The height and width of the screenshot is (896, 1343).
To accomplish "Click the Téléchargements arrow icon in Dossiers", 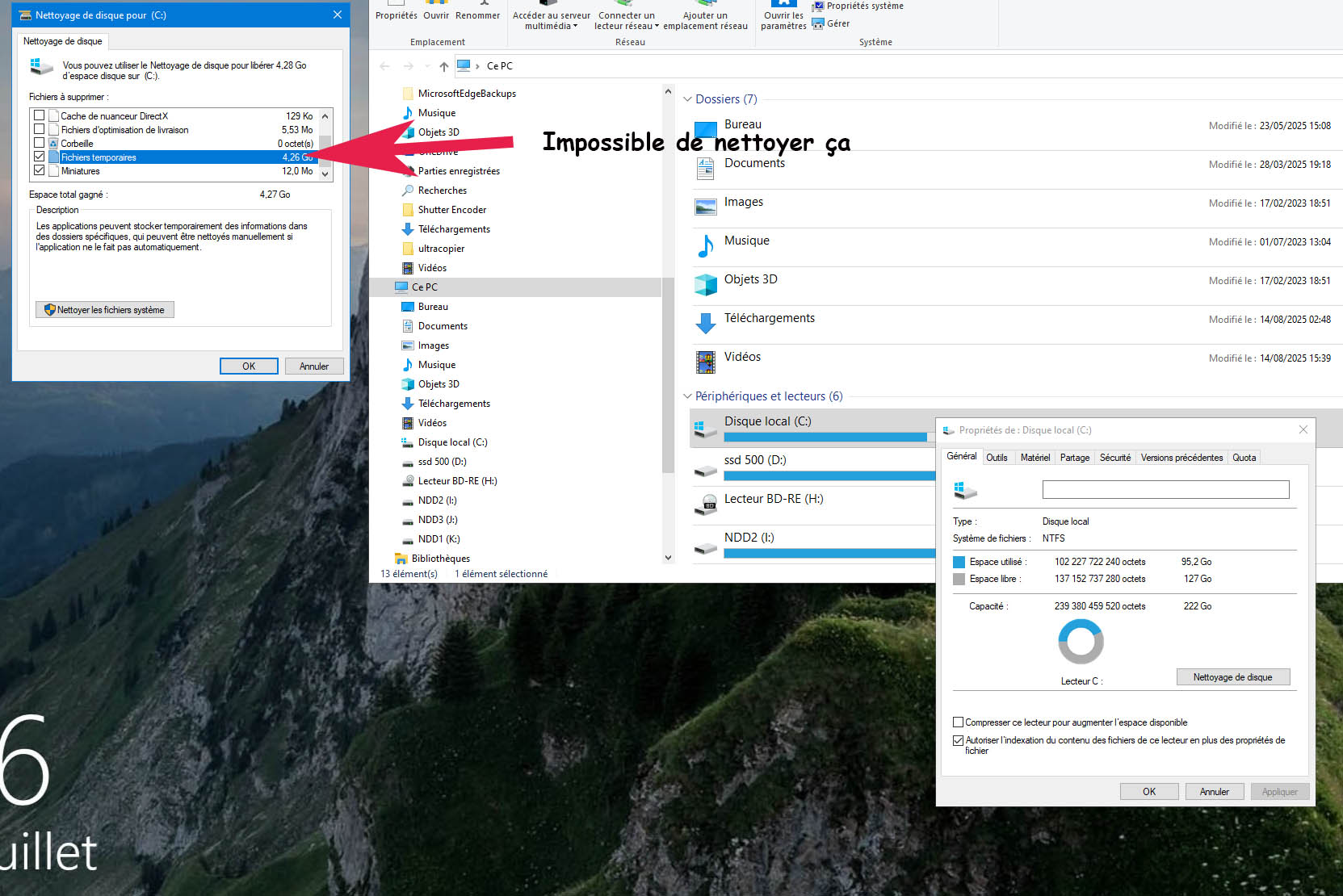I will pos(706,324).
